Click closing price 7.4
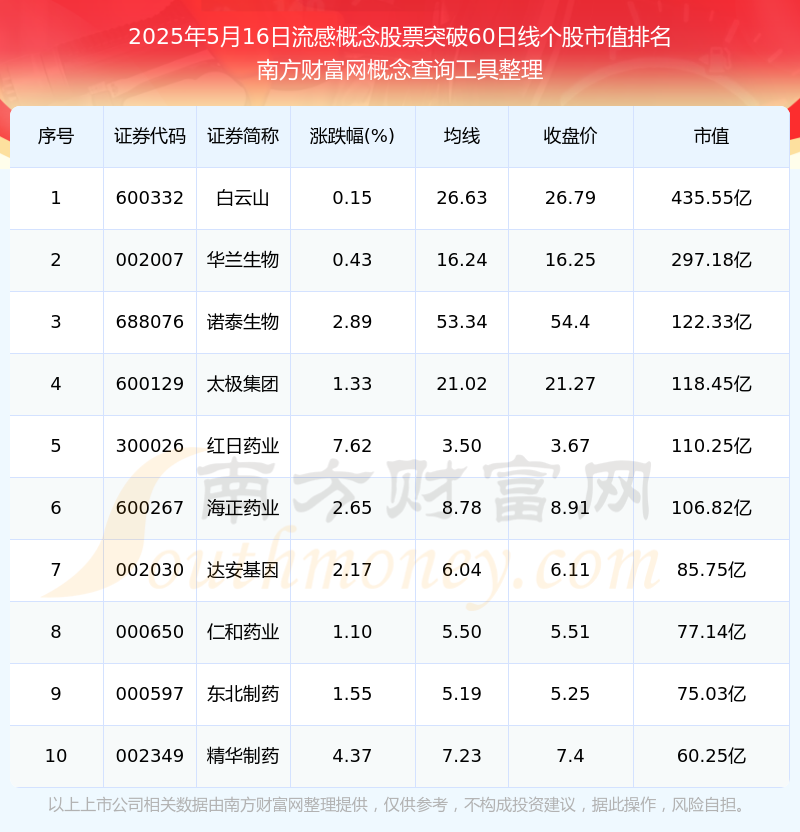 click(x=570, y=757)
